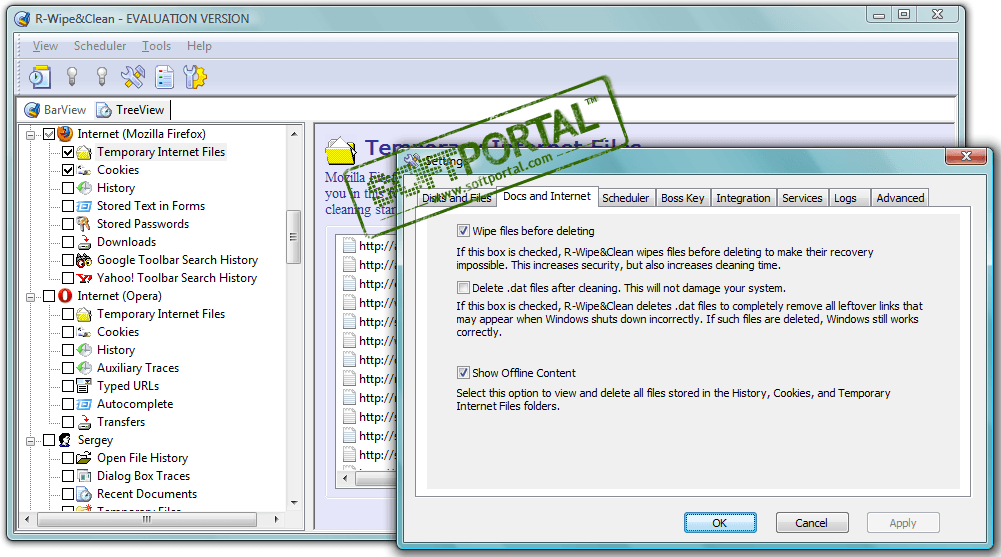This screenshot has height=557, width=1001.
Task: Open the View menu
Action: tap(45, 46)
